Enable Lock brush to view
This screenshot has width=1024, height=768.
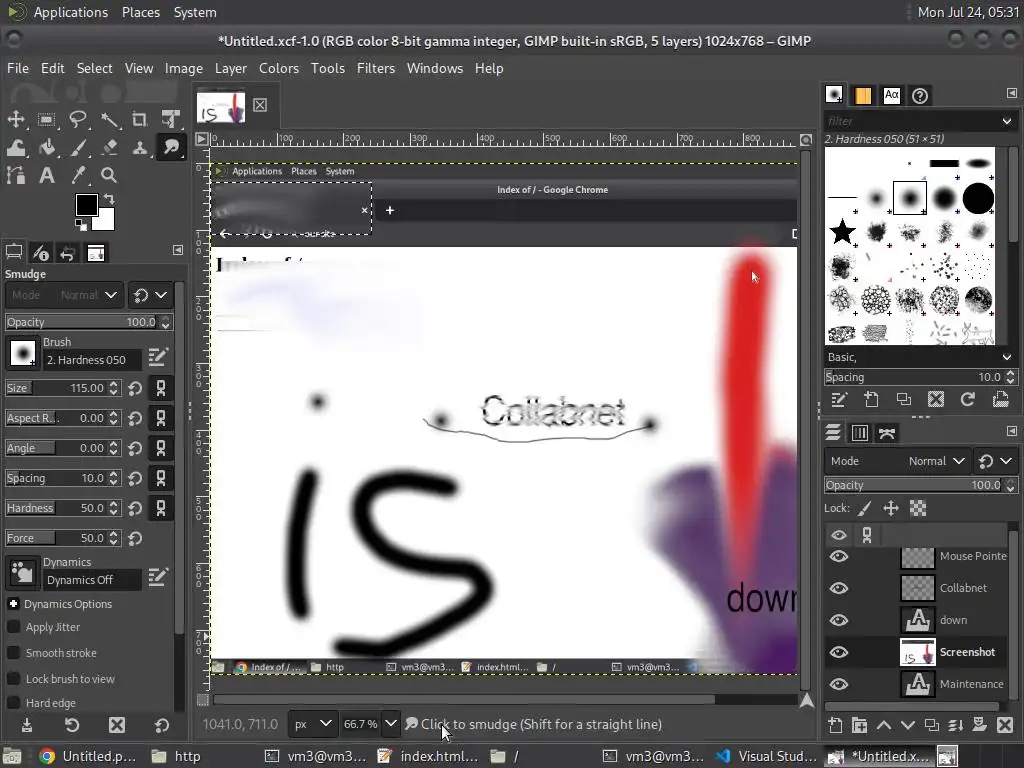(x=13, y=679)
